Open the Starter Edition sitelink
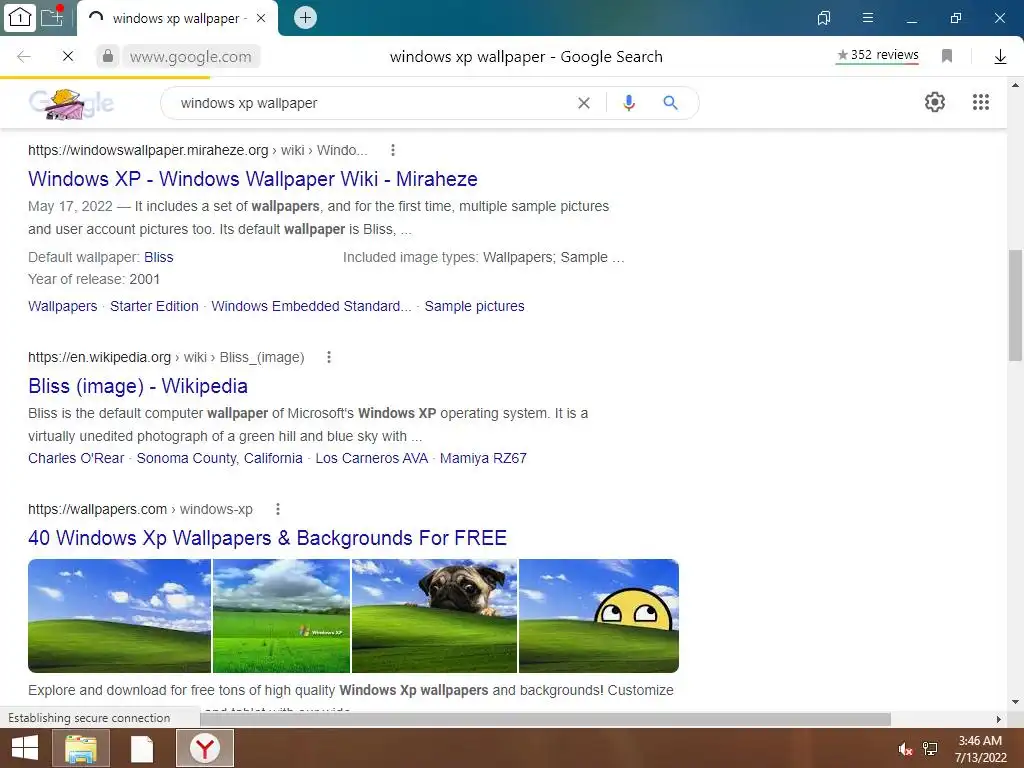This screenshot has width=1024, height=768. (x=154, y=306)
